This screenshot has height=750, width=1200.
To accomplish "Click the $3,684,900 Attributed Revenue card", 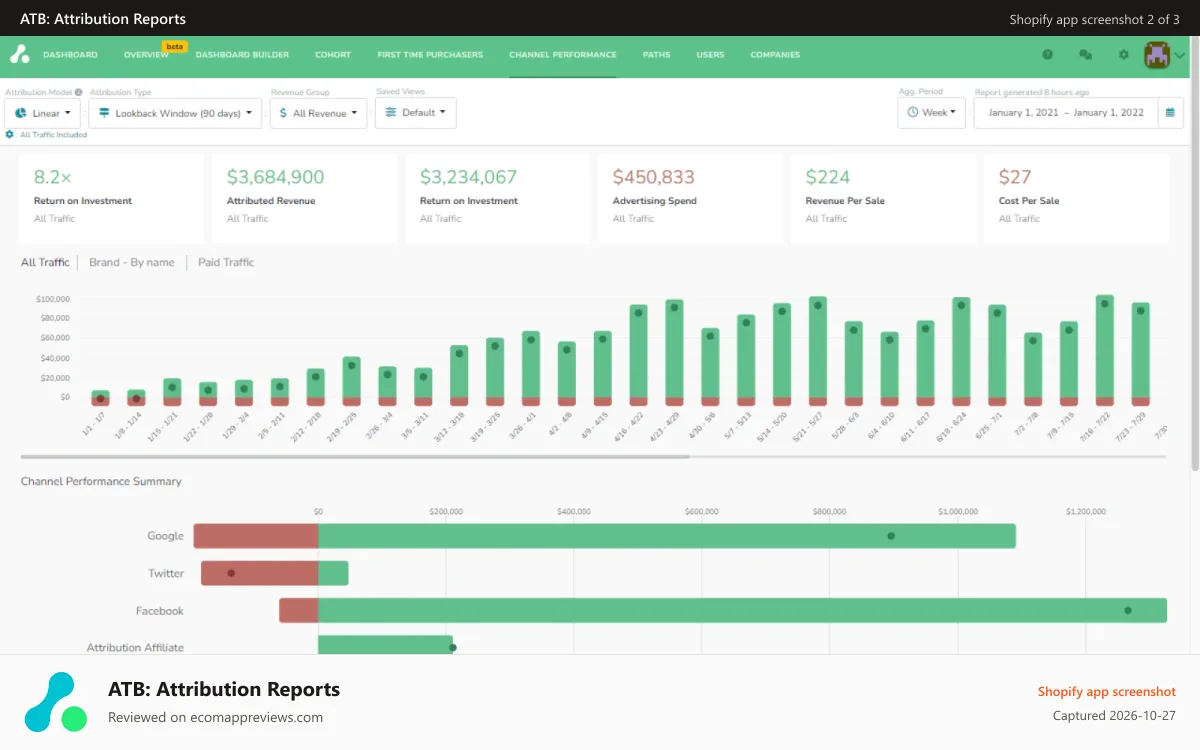I will coord(304,198).
